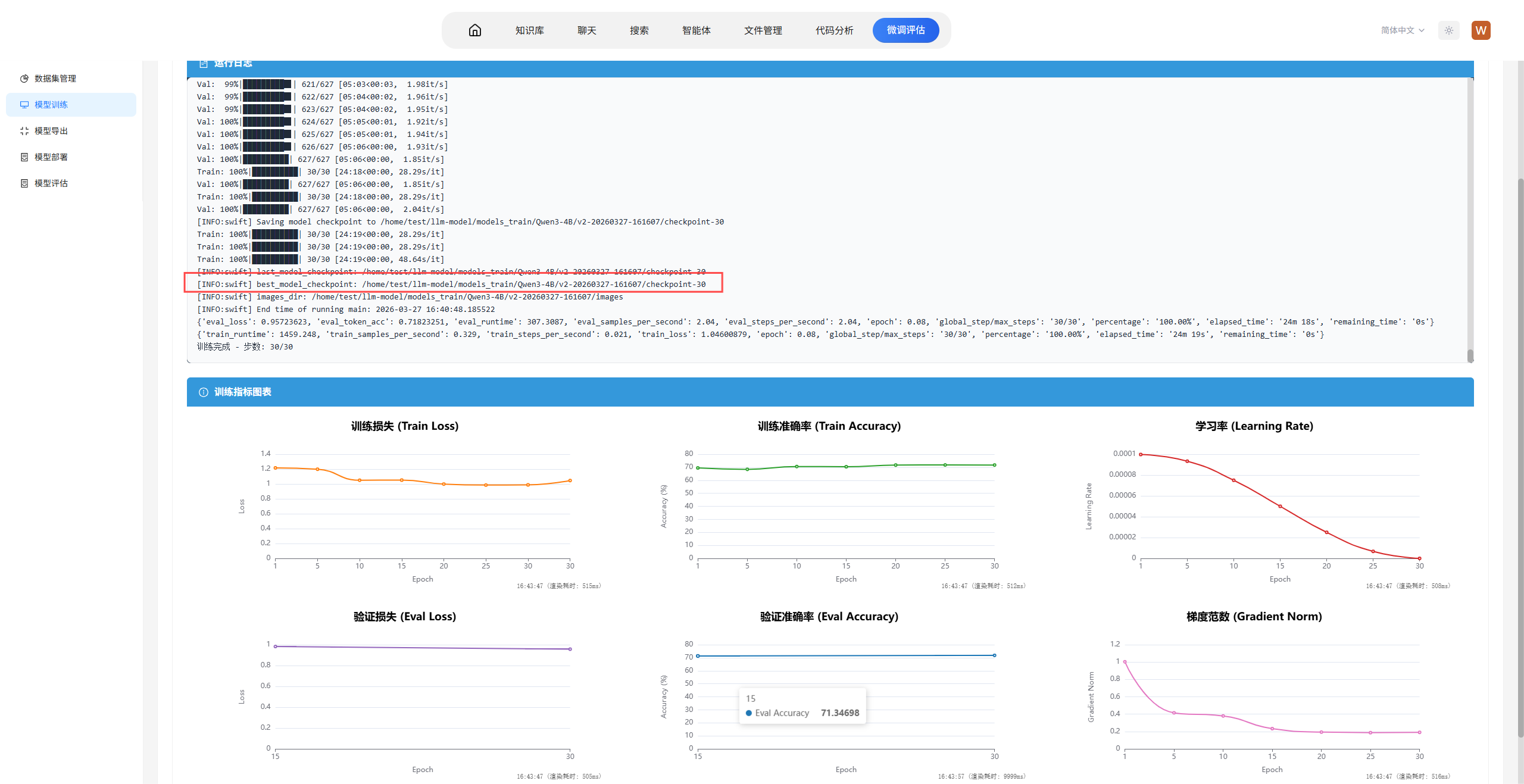Click the last Train Loss data point
This screenshot has width=1524, height=784.
point(570,480)
